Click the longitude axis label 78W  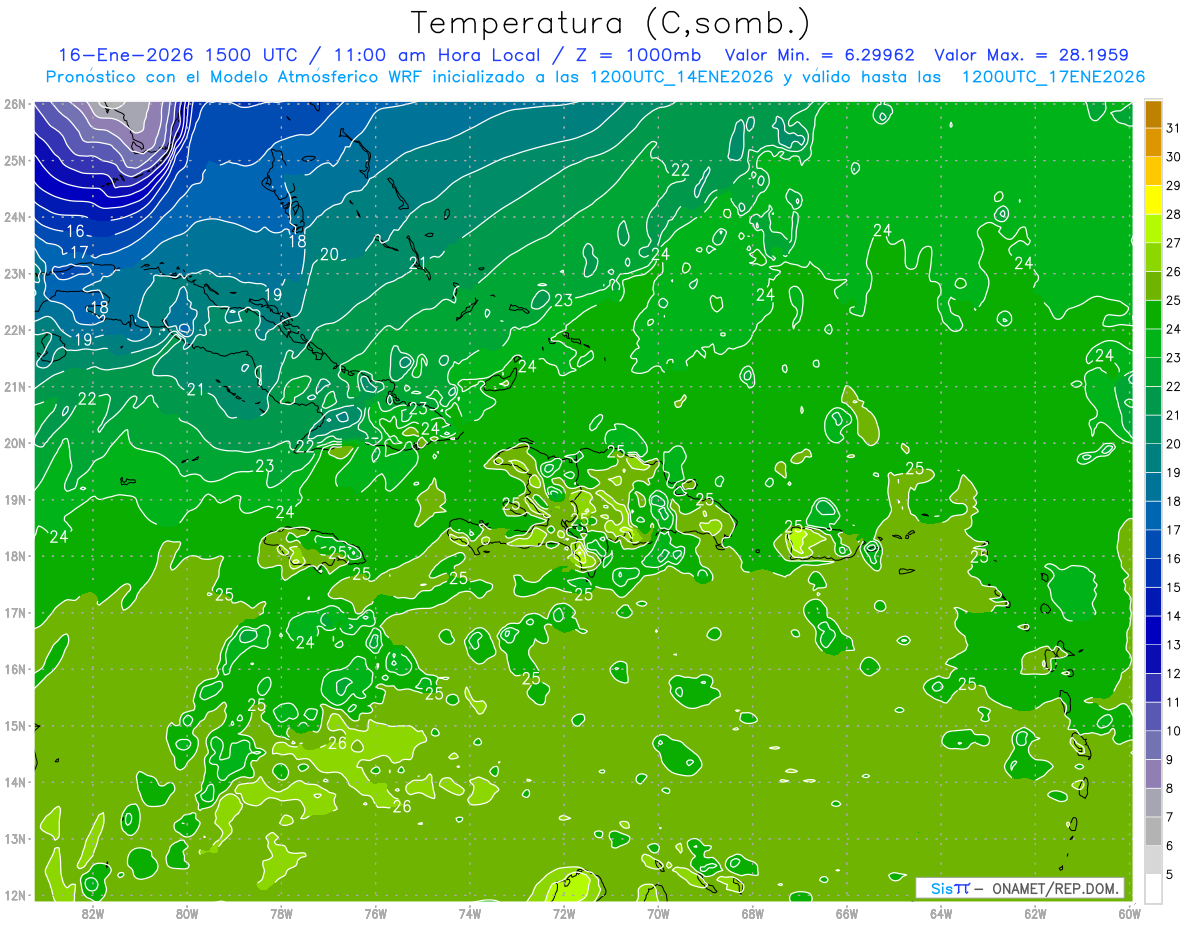click(281, 913)
